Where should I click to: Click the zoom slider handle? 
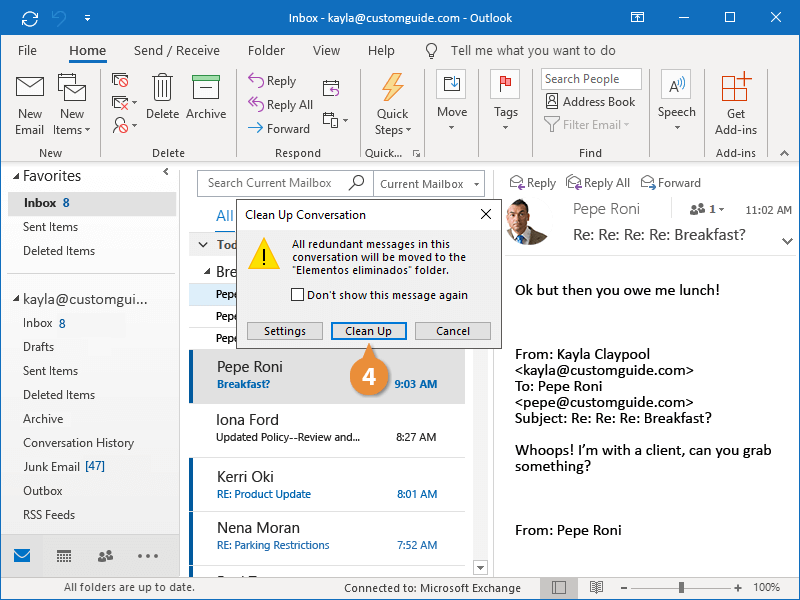click(681, 588)
